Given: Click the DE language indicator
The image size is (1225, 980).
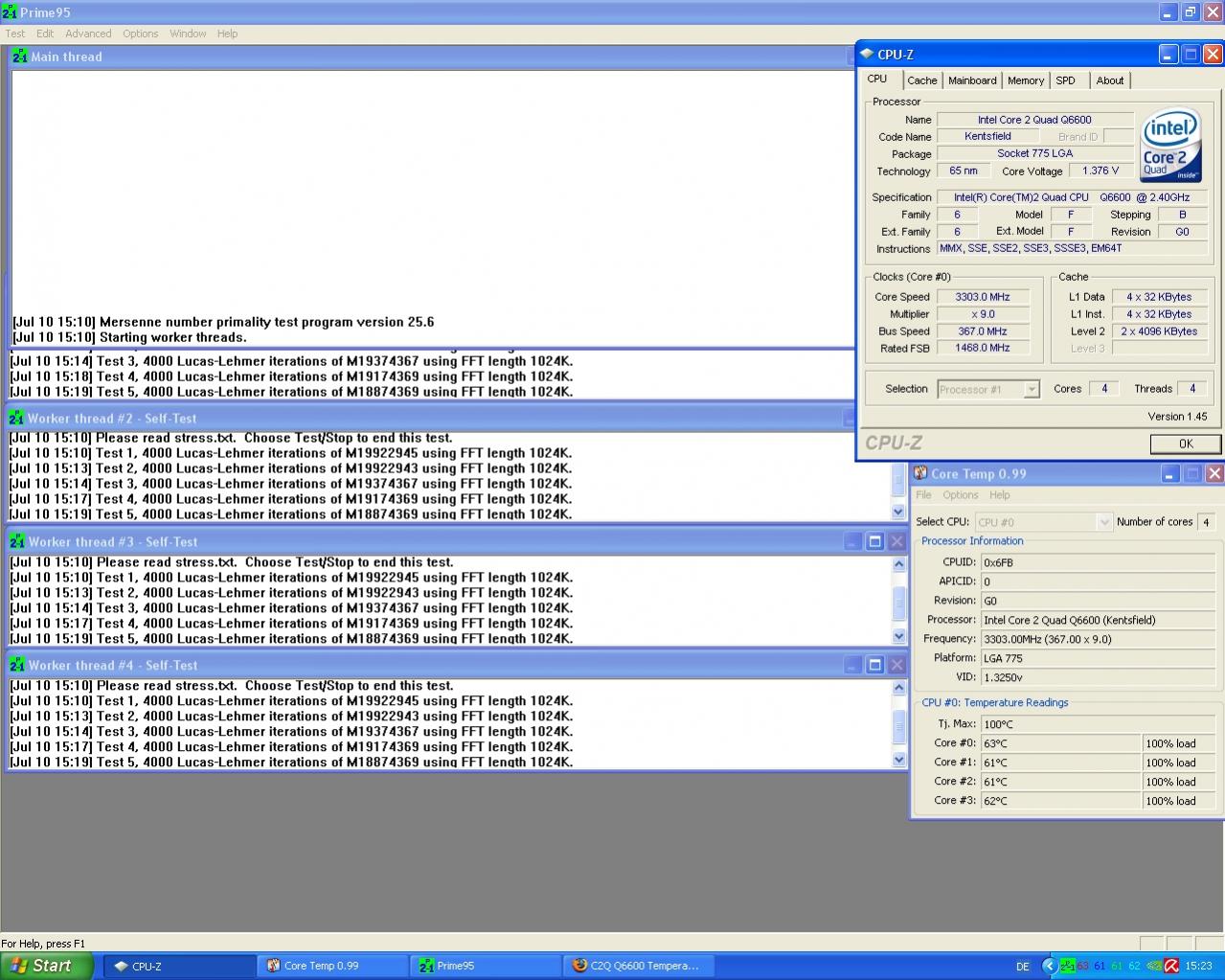Looking at the screenshot, I should [x=1022, y=967].
